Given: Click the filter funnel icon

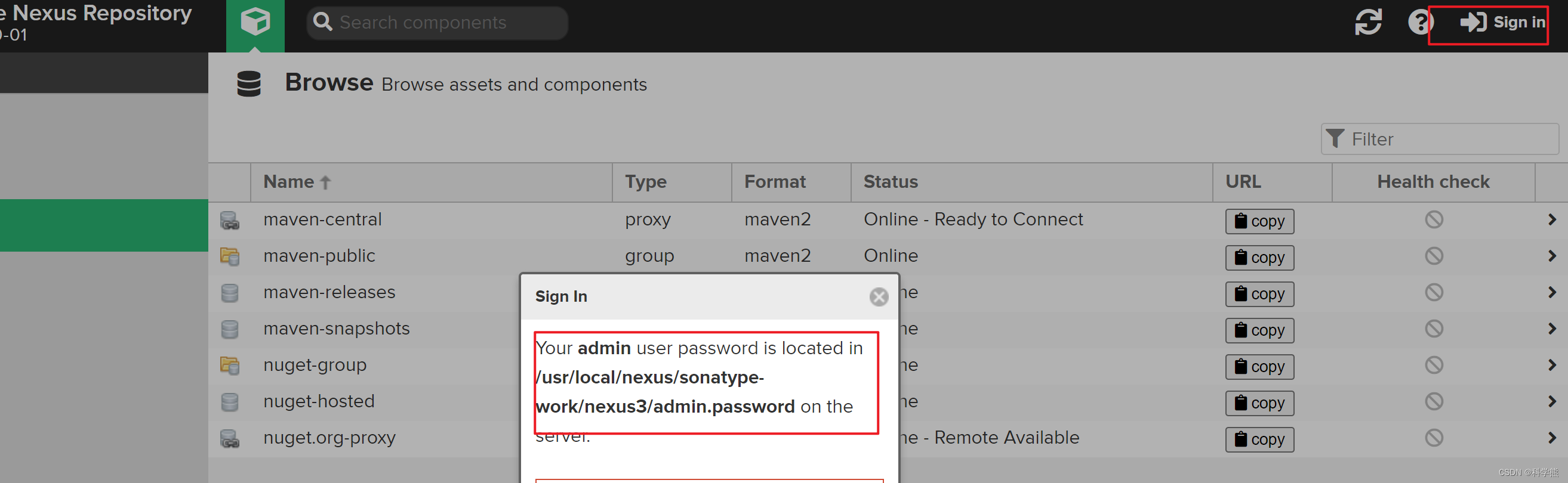Looking at the screenshot, I should coord(1334,139).
